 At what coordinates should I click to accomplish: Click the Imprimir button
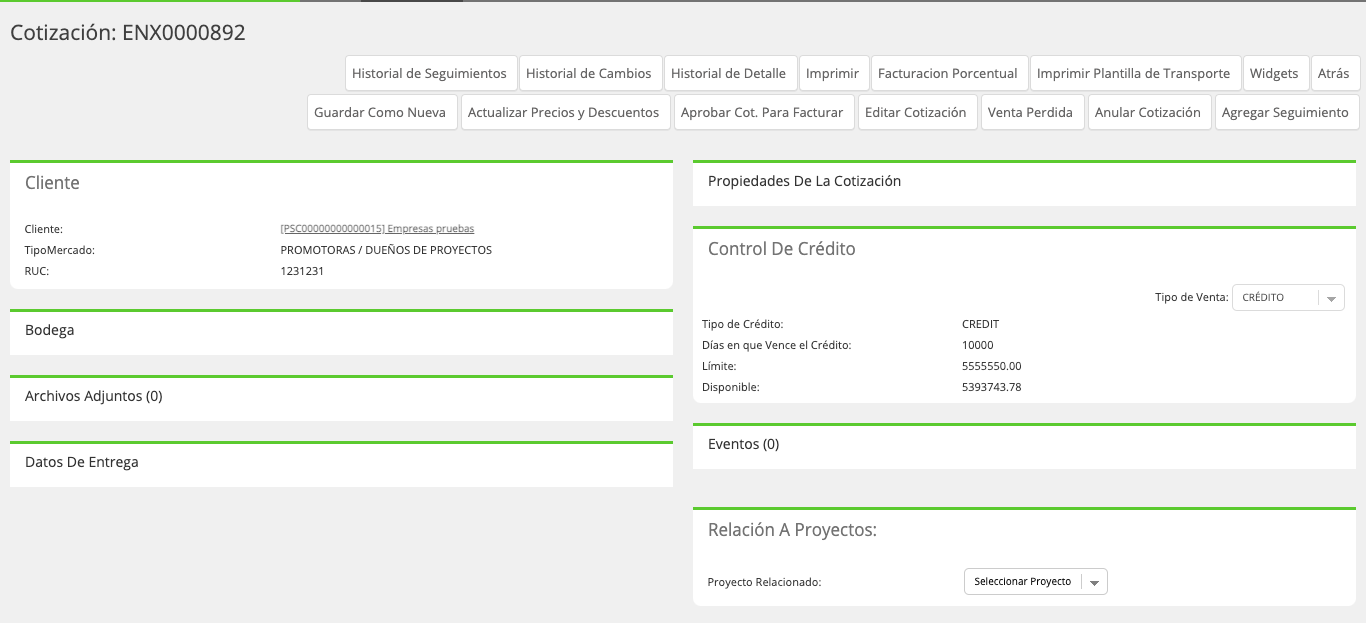click(832, 73)
